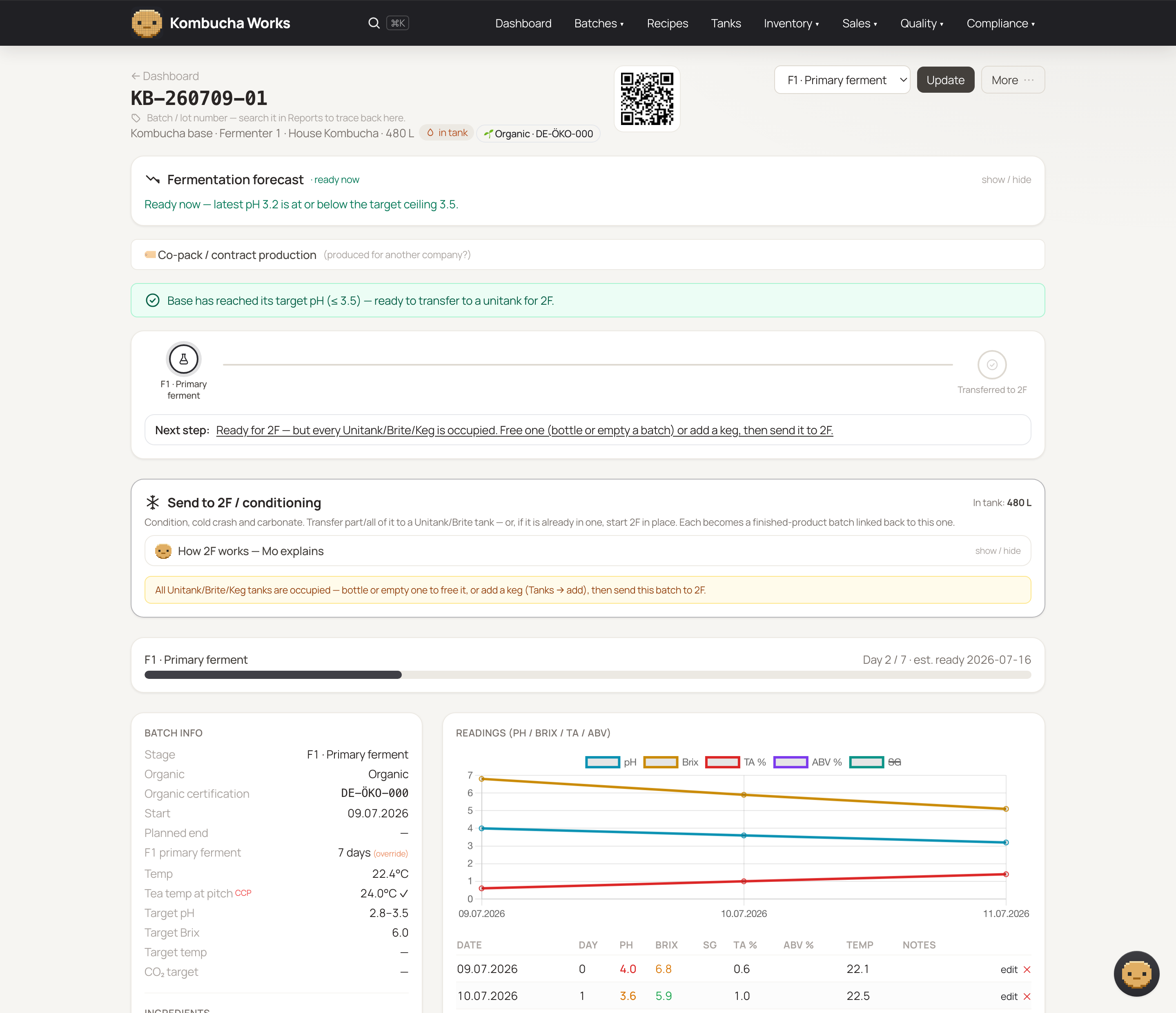The width and height of the screenshot is (1176, 1013).
Task: Click Mo's face icon in How 2F works
Action: [163, 551]
